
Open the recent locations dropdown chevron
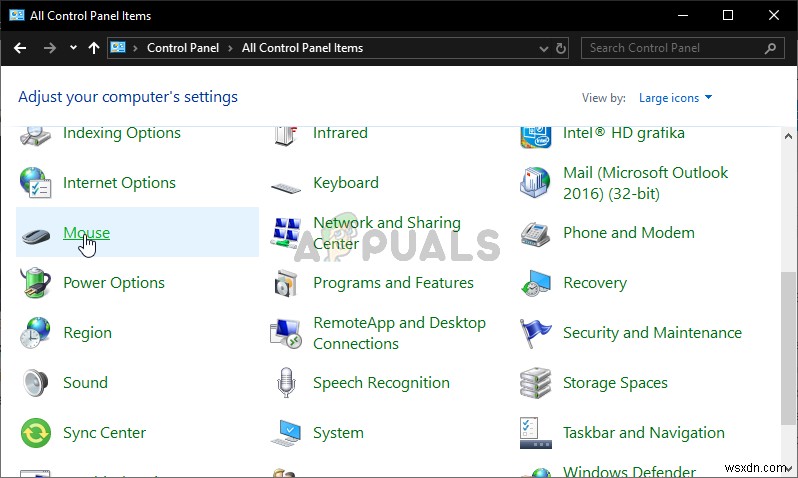click(x=74, y=48)
